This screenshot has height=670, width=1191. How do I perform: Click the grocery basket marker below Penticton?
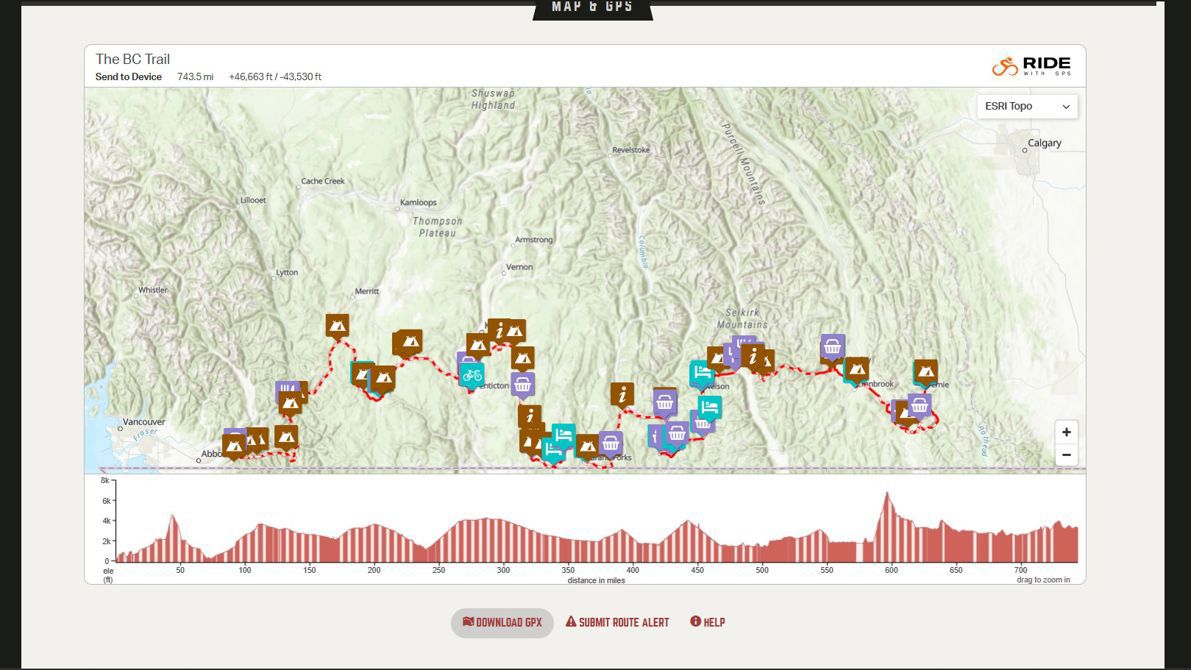pyautogui.click(x=522, y=384)
